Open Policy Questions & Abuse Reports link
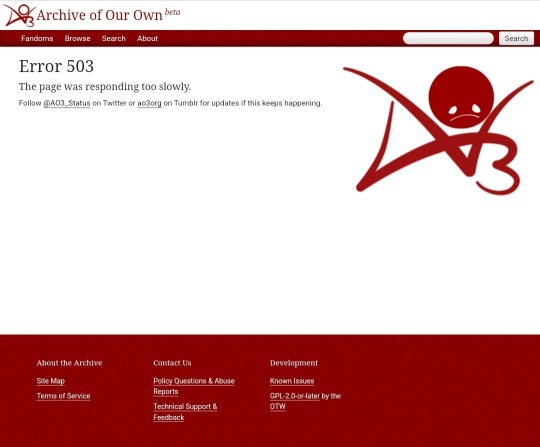Image resolution: width=540 pixels, height=447 pixels. (194, 386)
